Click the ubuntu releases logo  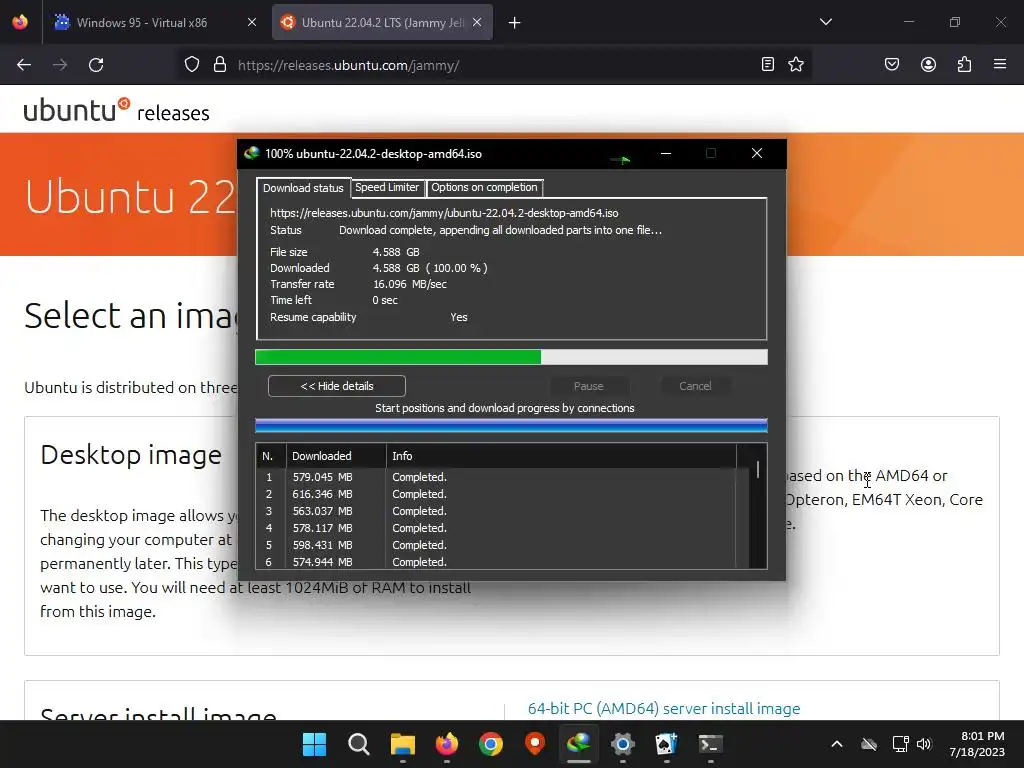point(116,110)
